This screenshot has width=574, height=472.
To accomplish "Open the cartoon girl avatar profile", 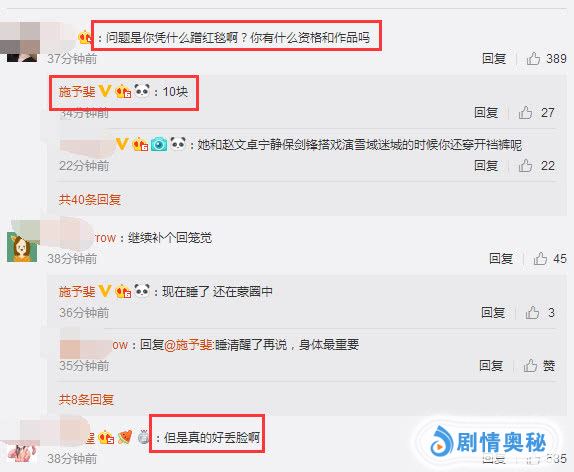I will point(22,247).
